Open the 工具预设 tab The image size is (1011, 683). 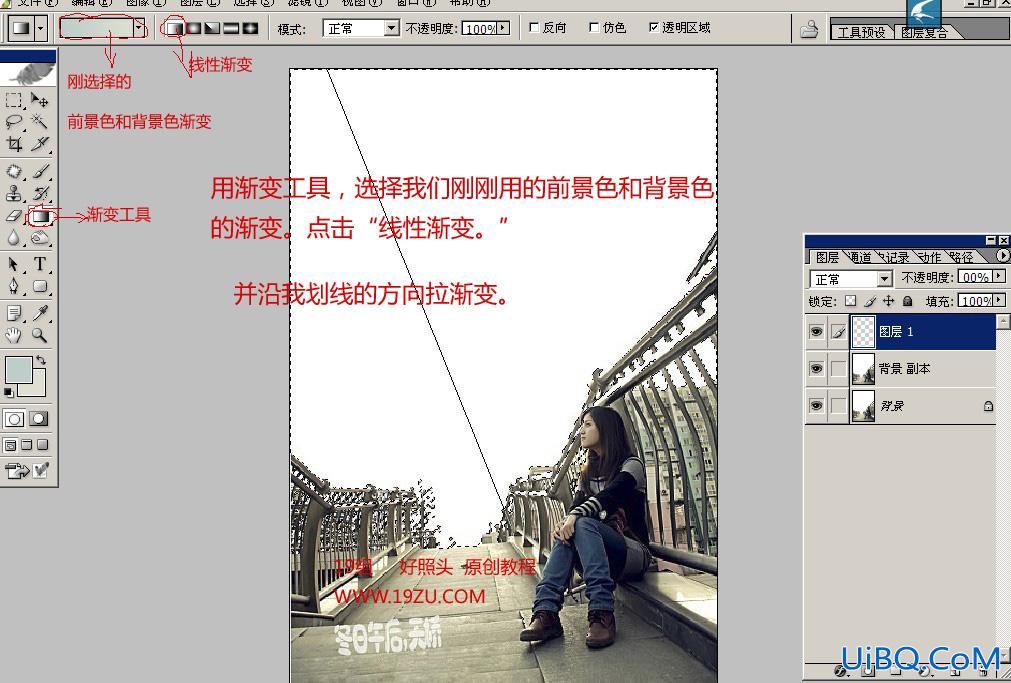861,32
